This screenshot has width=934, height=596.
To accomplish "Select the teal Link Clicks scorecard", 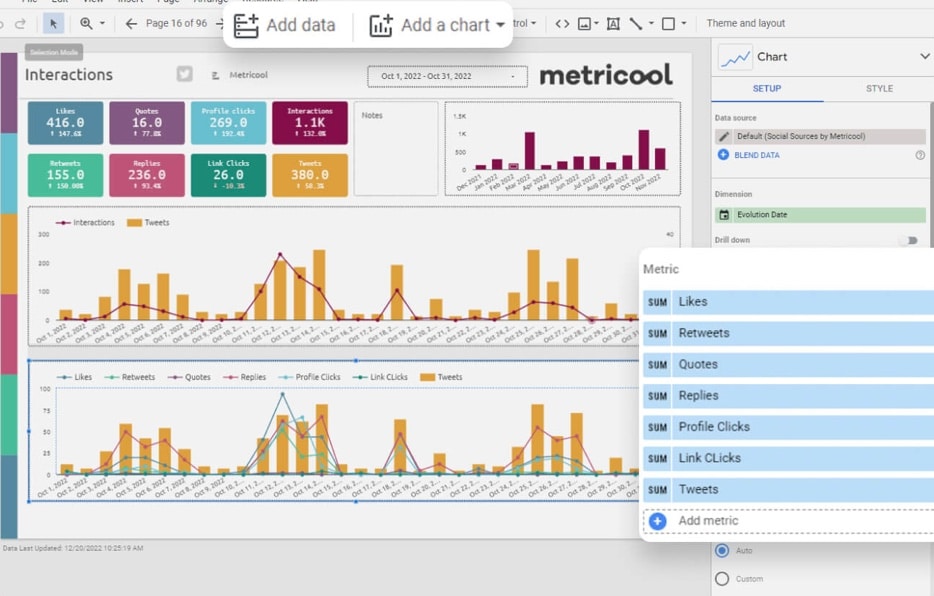I will tap(228, 175).
